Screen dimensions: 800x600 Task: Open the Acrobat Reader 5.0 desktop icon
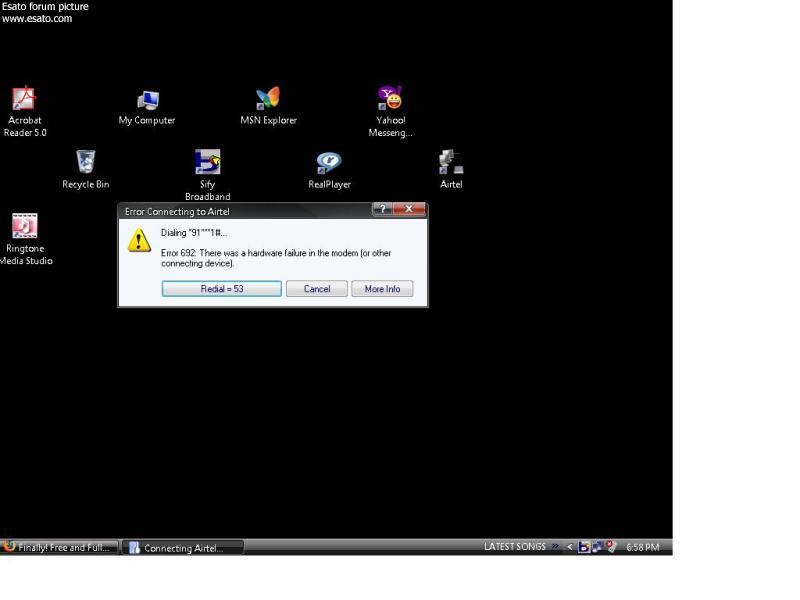point(24,111)
